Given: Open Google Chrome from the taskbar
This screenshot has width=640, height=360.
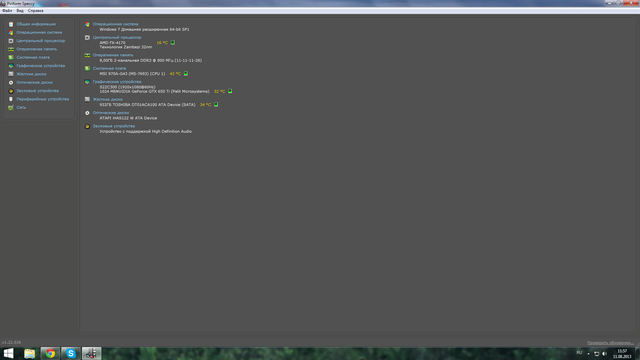Looking at the screenshot, I should click(x=50, y=353).
